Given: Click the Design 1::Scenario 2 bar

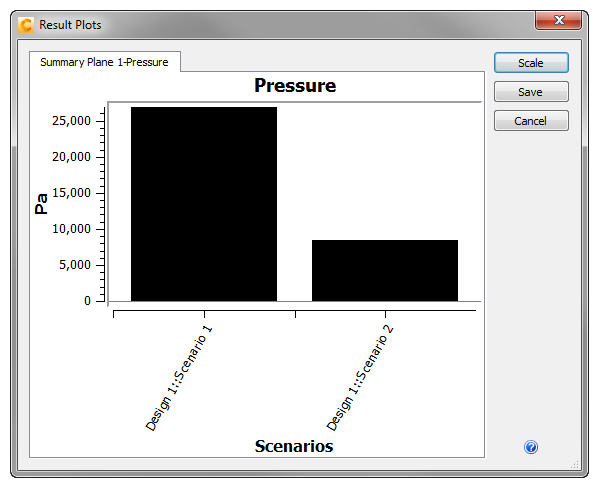Looking at the screenshot, I should 385,271.
